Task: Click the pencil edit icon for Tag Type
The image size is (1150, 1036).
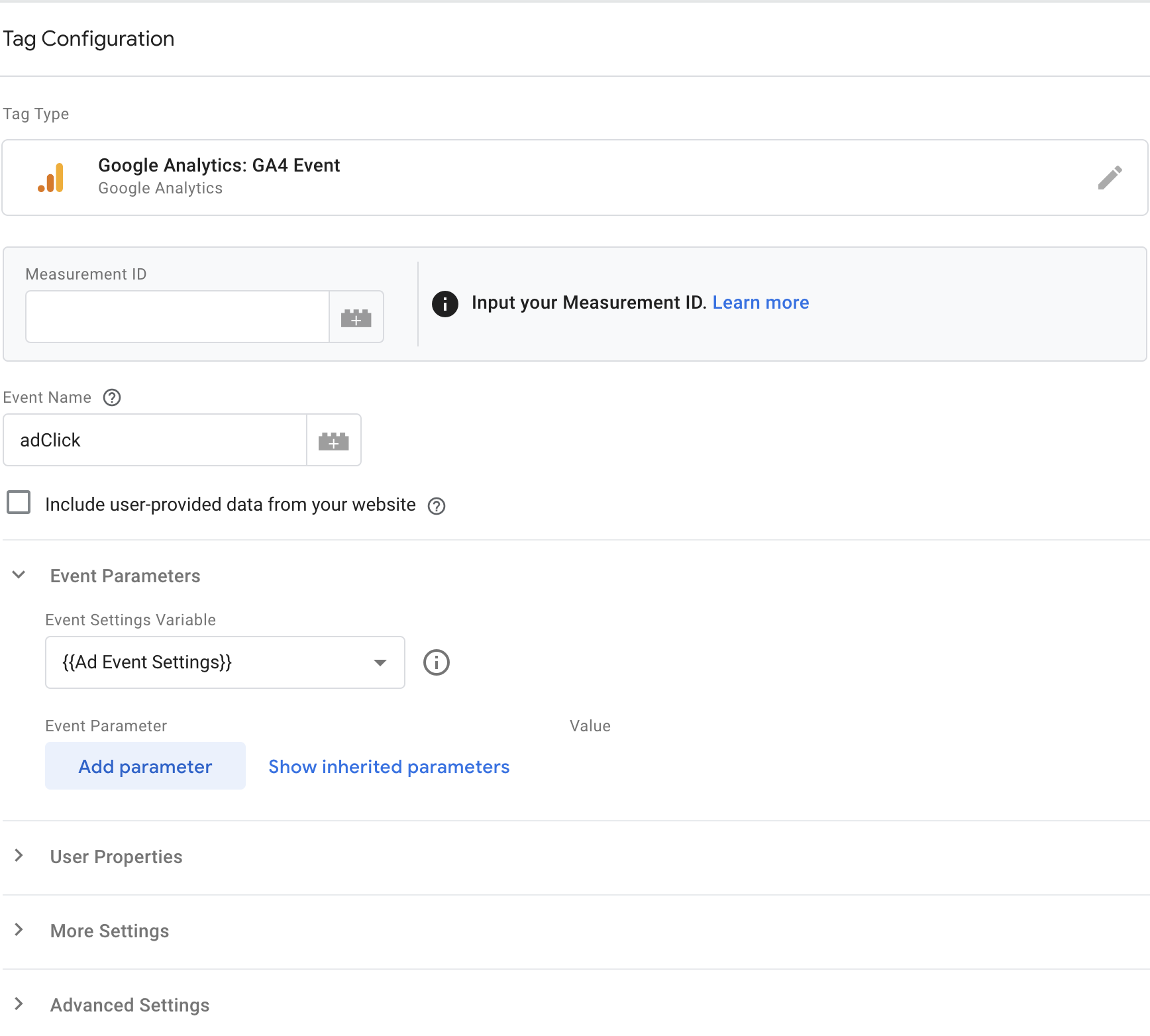Action: [1110, 178]
